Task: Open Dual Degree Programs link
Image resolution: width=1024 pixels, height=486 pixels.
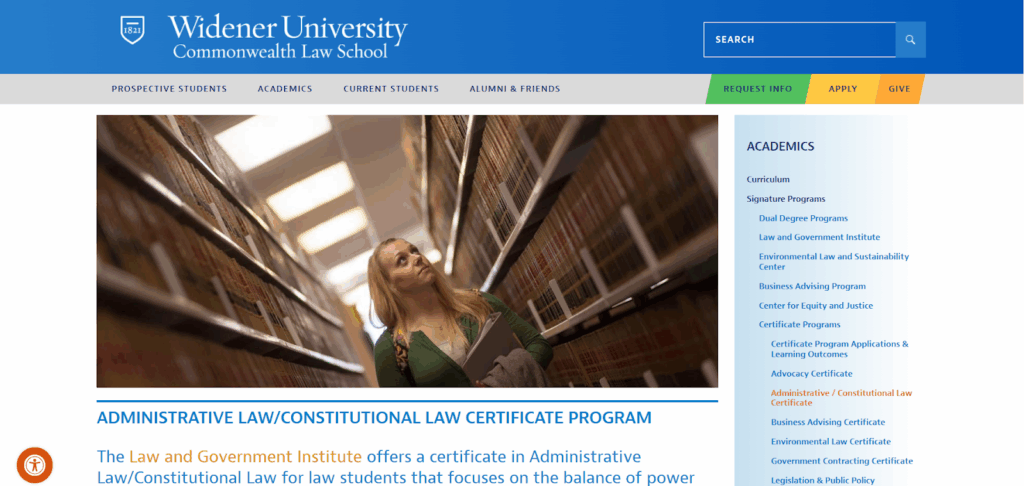Action: tap(803, 218)
